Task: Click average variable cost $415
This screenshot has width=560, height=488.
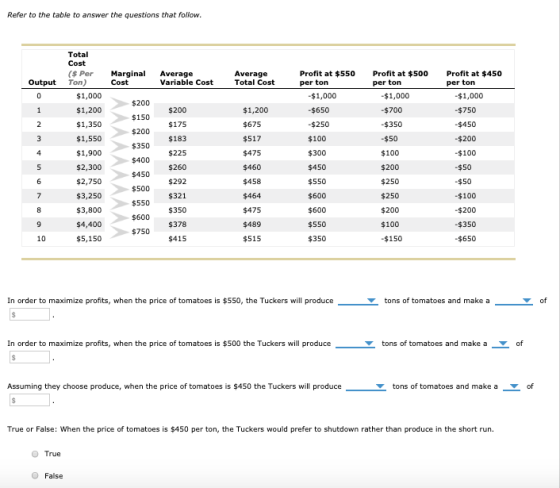Action: [178, 239]
